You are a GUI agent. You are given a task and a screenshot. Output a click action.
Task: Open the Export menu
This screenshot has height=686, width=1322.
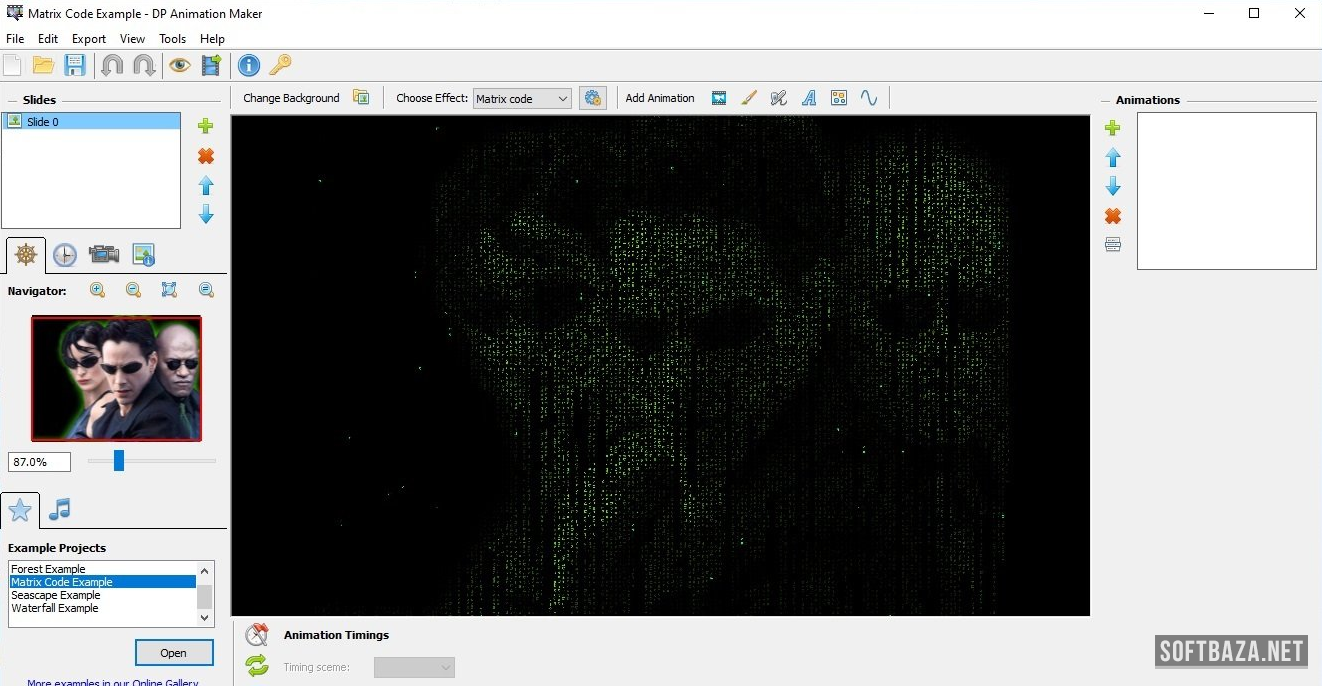(89, 39)
